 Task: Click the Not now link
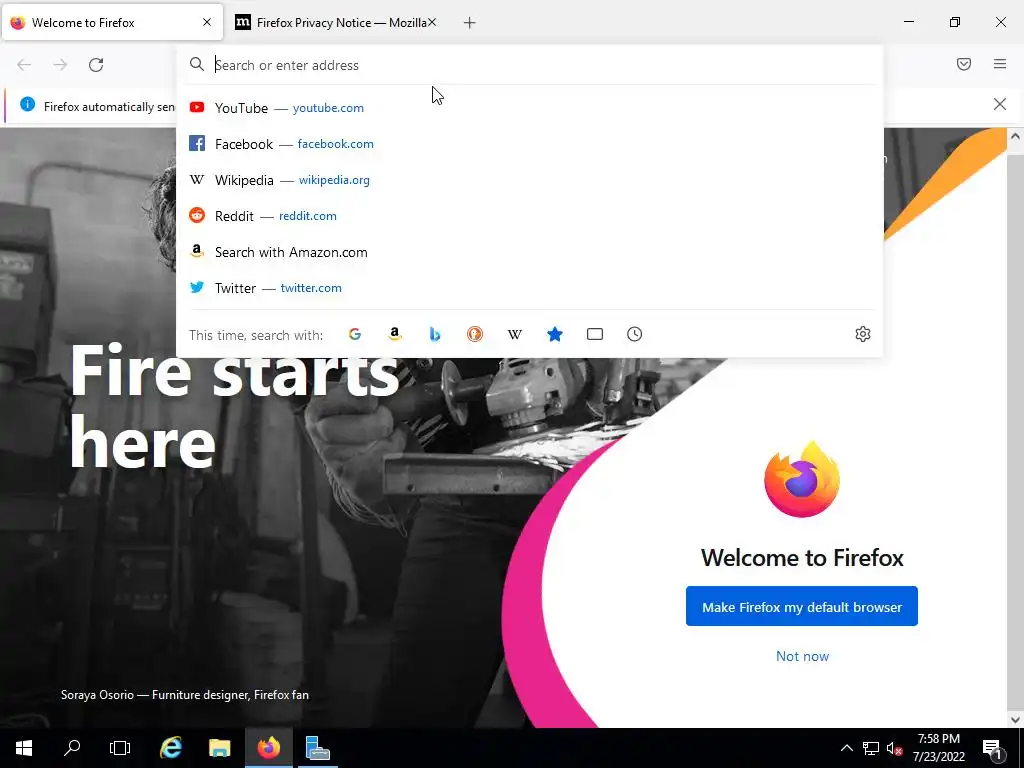point(802,656)
